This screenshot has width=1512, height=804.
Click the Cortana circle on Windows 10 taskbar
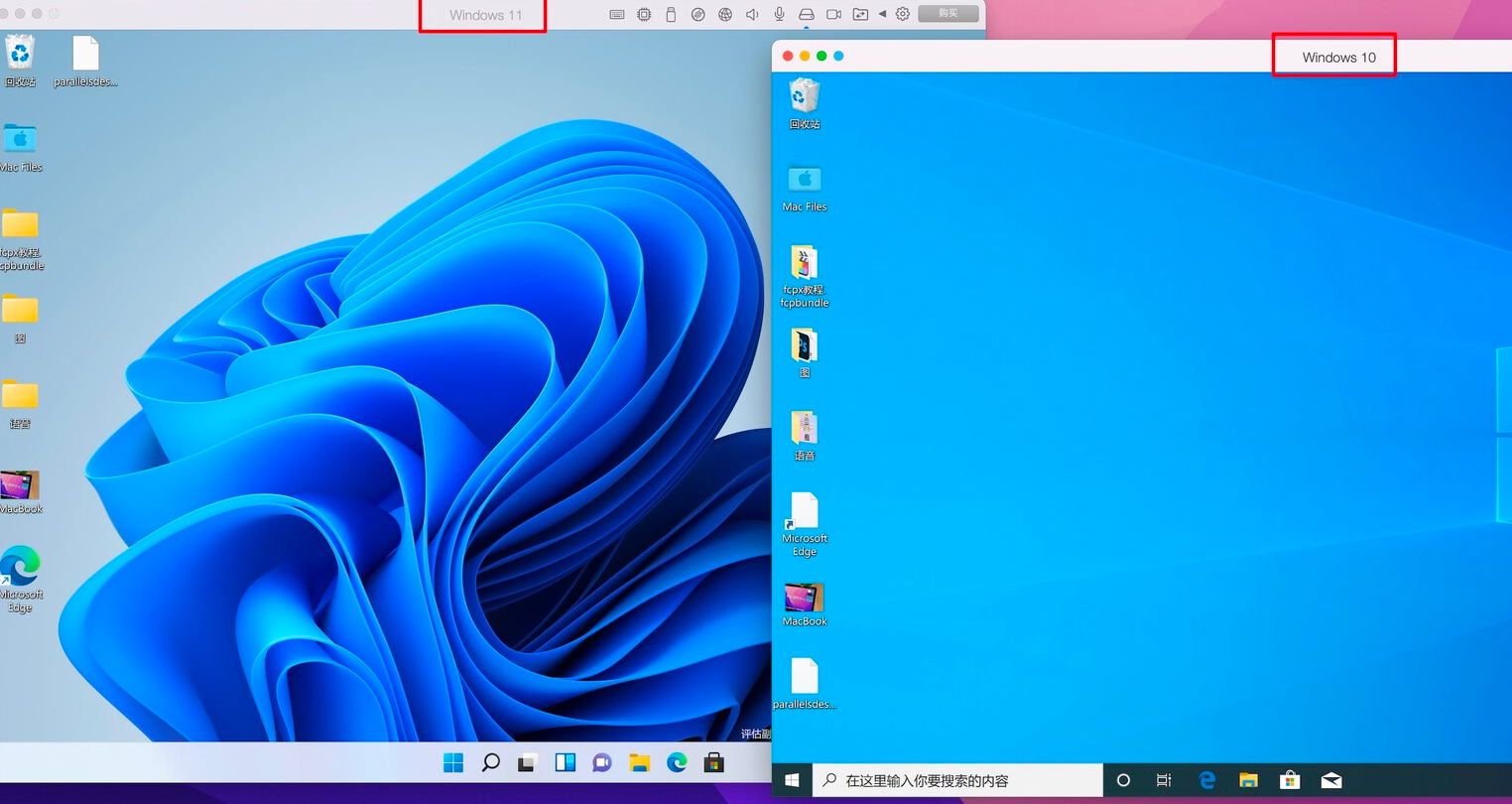(1123, 780)
